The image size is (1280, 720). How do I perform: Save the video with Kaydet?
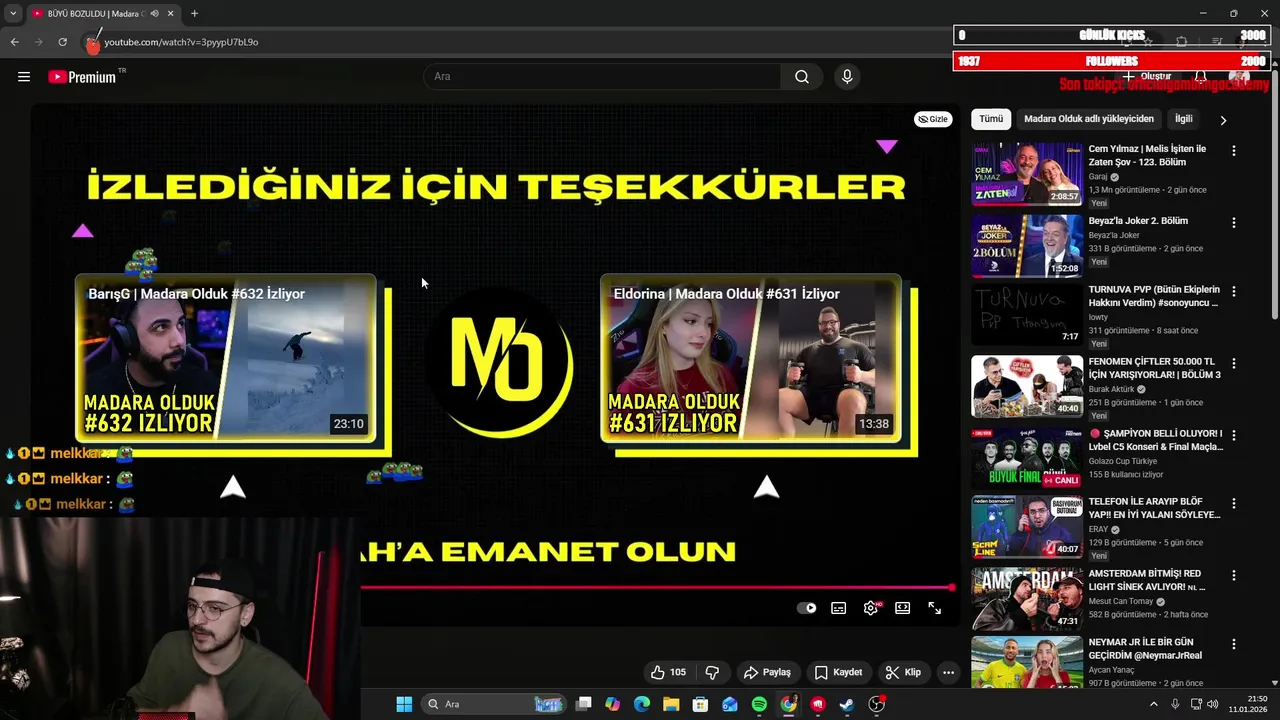pos(838,672)
